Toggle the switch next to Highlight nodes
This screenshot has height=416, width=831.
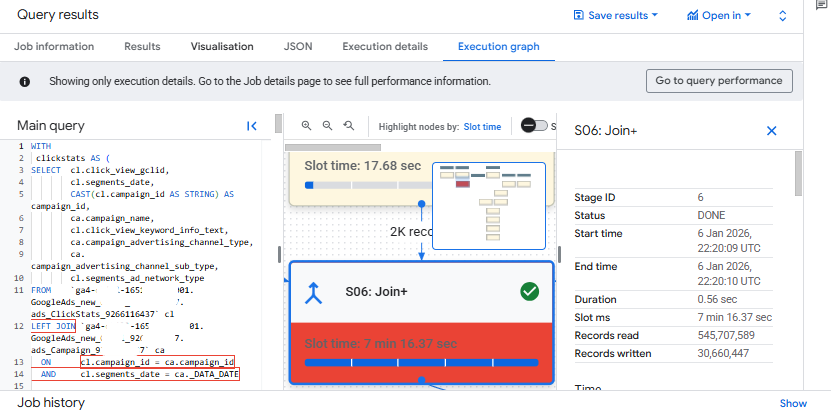coord(534,126)
